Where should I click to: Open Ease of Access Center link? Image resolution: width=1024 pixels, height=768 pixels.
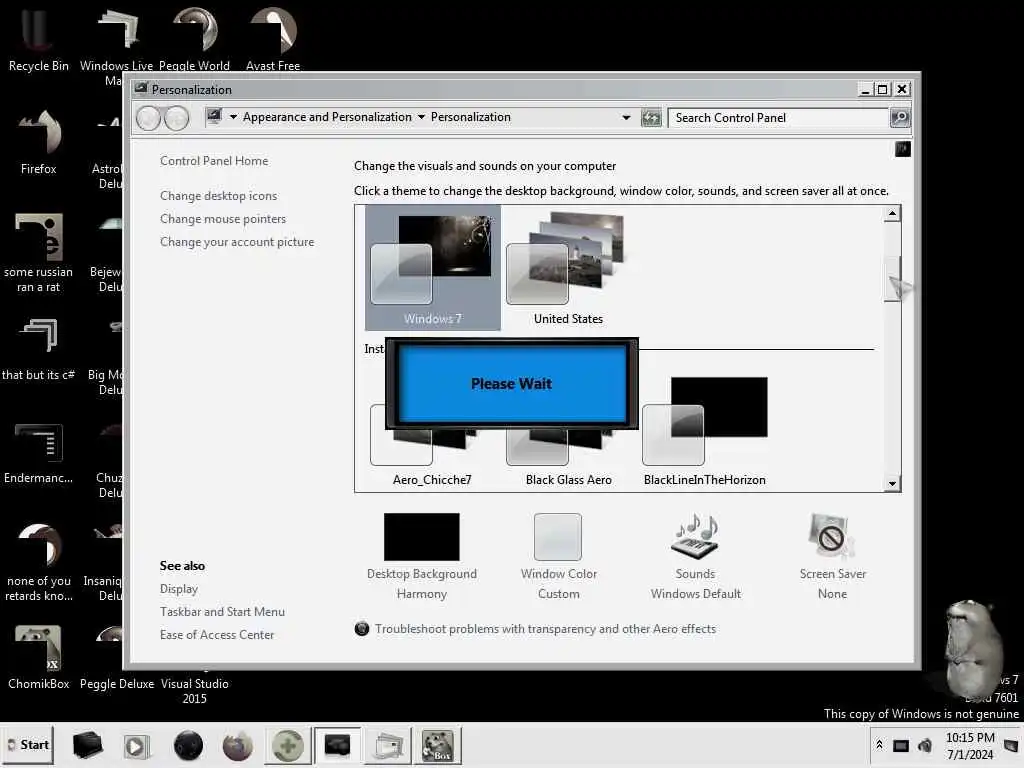pos(217,635)
